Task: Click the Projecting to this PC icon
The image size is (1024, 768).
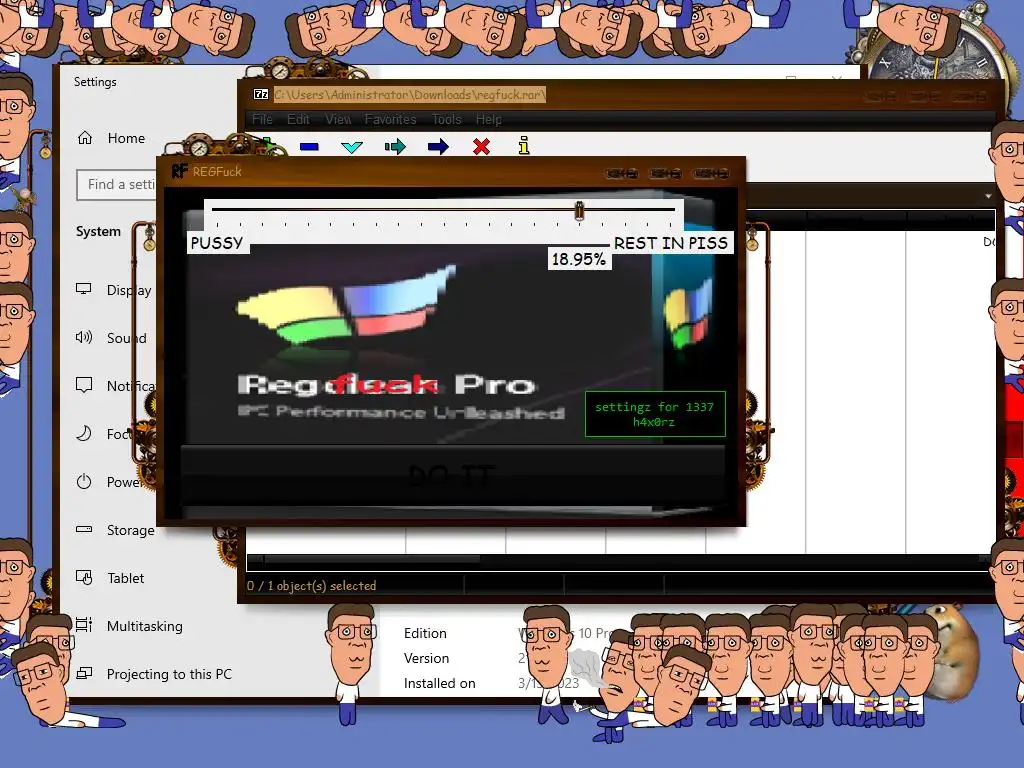Action: pyautogui.click(x=84, y=673)
